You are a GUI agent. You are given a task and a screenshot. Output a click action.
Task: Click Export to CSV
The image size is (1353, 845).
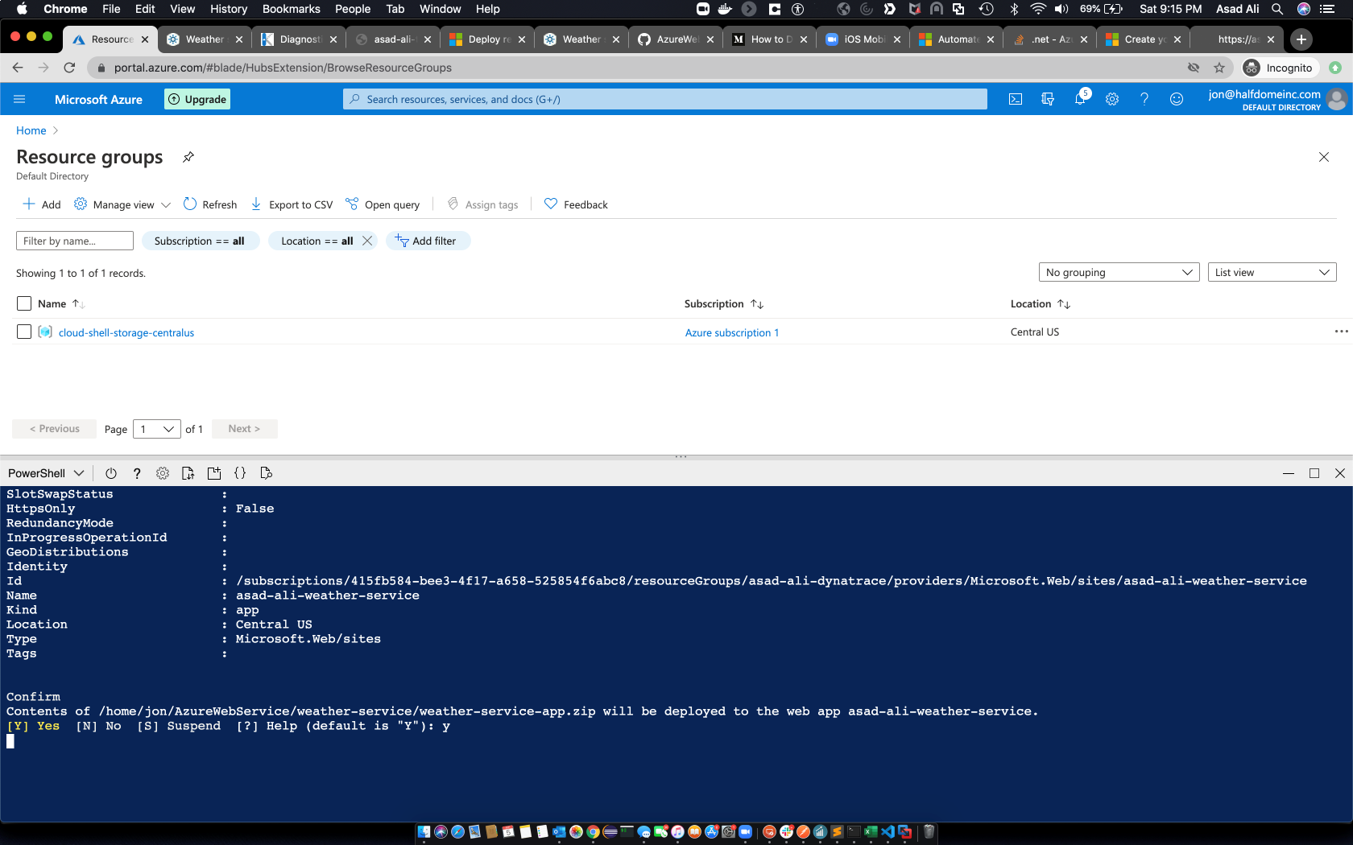291,204
